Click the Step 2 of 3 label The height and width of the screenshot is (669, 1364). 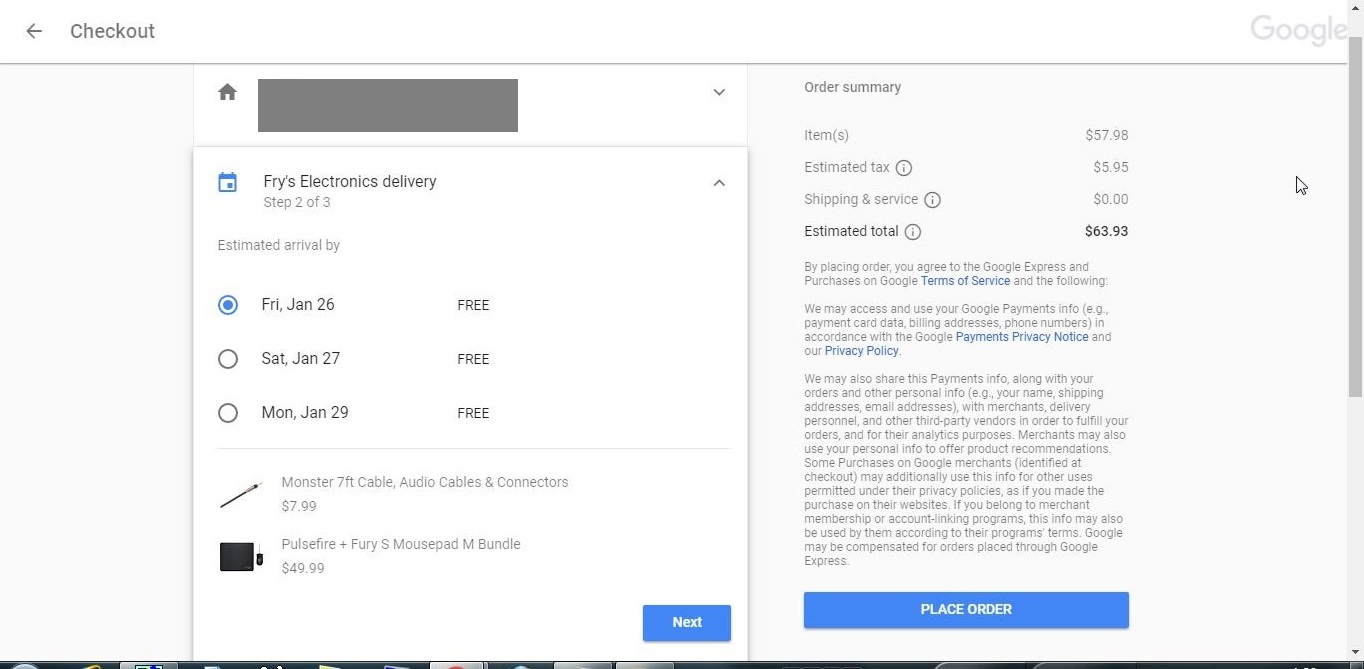[297, 202]
